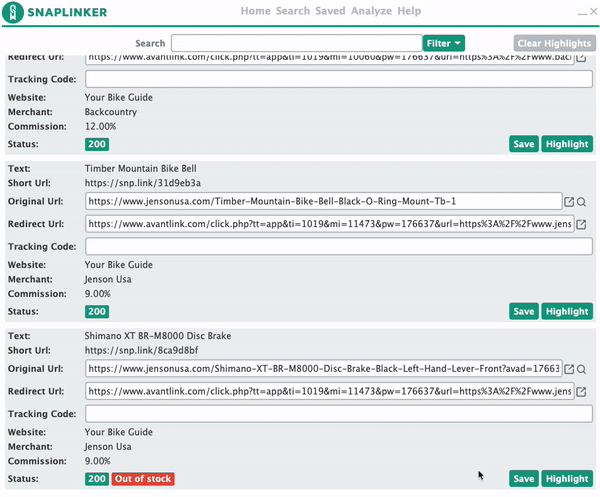Click the 12.00% commission value
This screenshot has height=497, width=600.
(100, 127)
